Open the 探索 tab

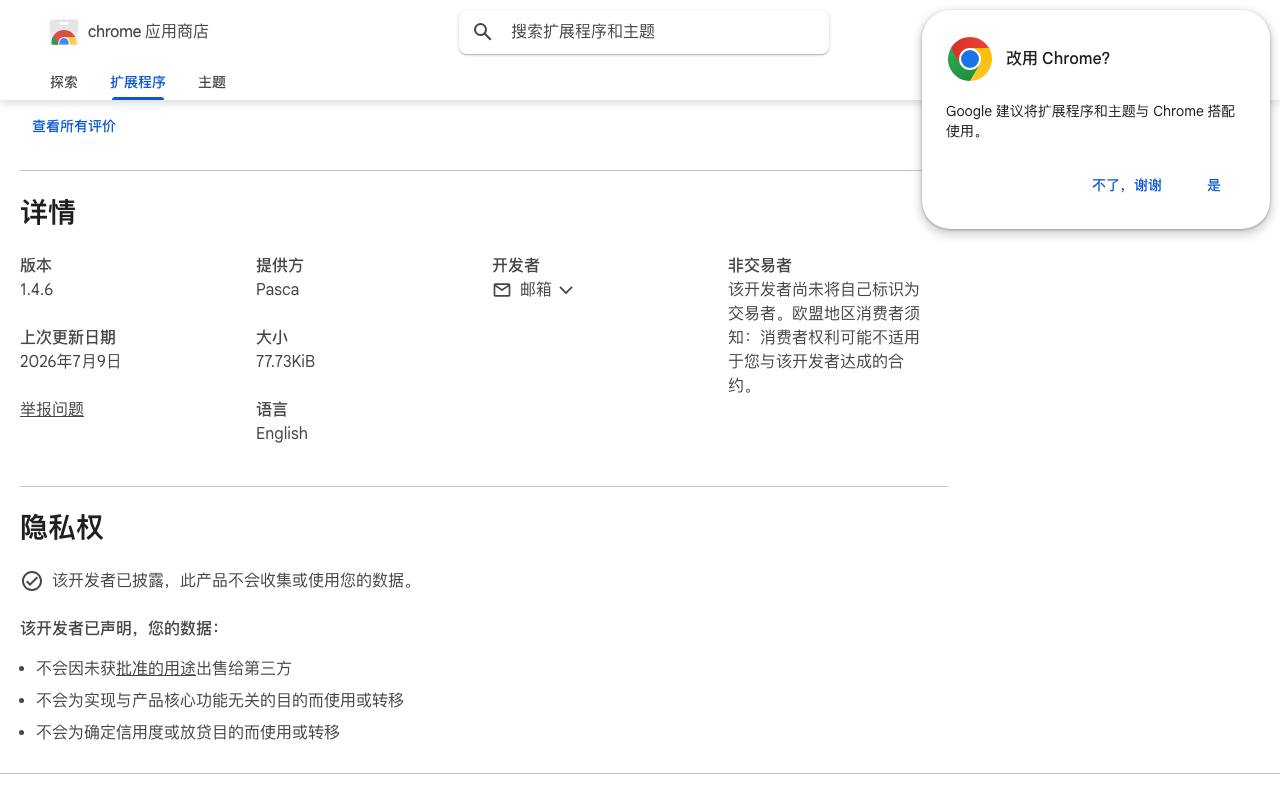[x=64, y=82]
